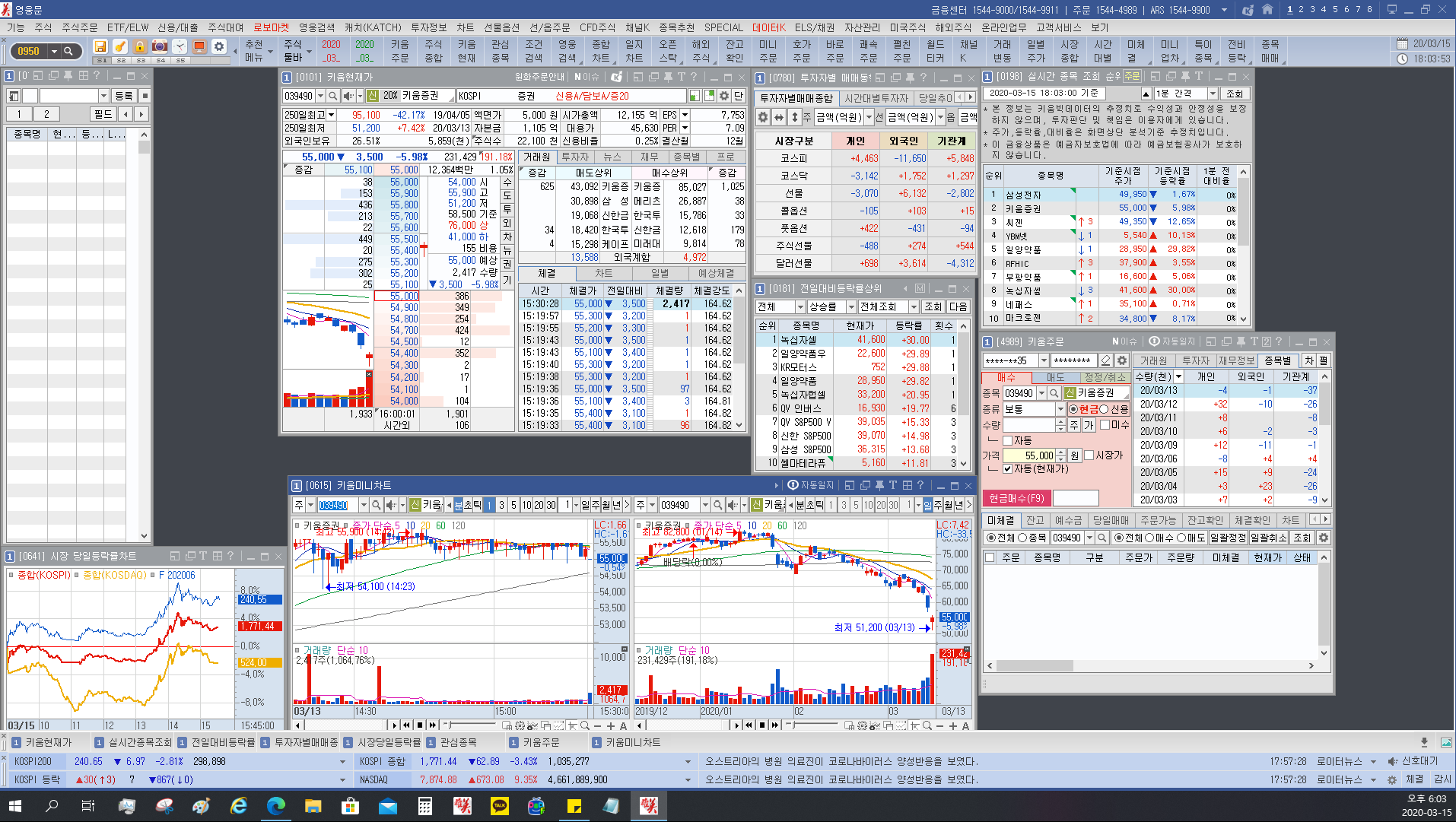Open KakaoTalk from taskbar

point(500,805)
